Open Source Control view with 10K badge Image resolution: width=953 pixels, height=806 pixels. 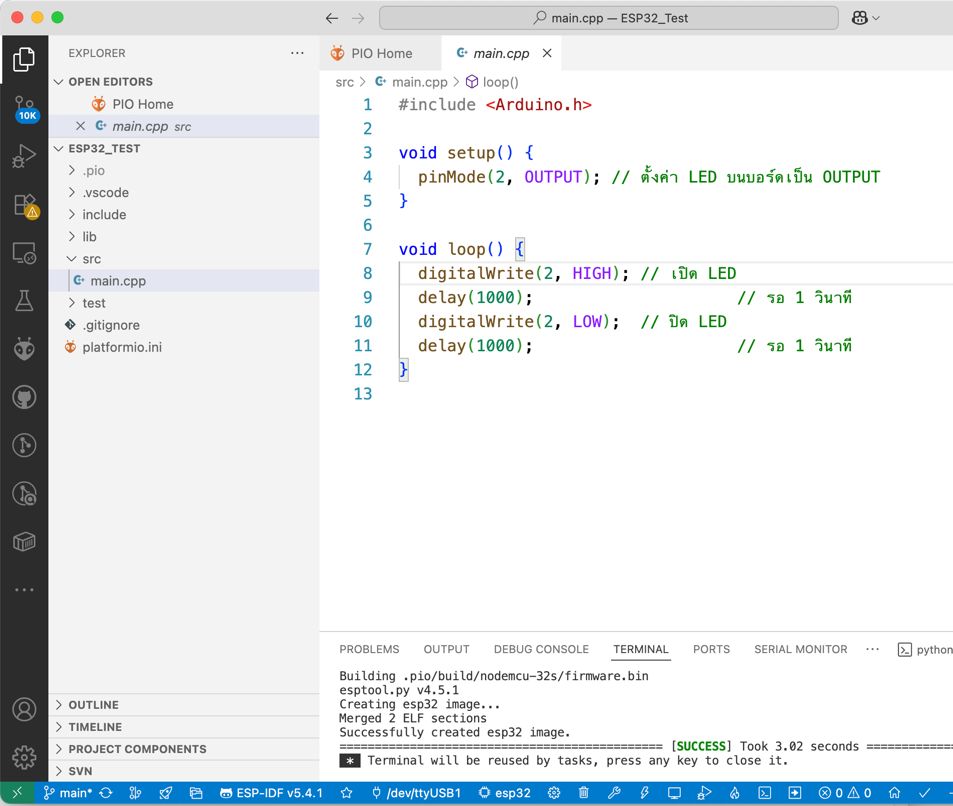25,108
